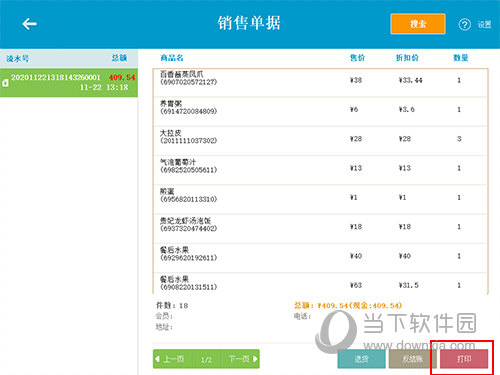Click the 反结账 button

coord(413,359)
